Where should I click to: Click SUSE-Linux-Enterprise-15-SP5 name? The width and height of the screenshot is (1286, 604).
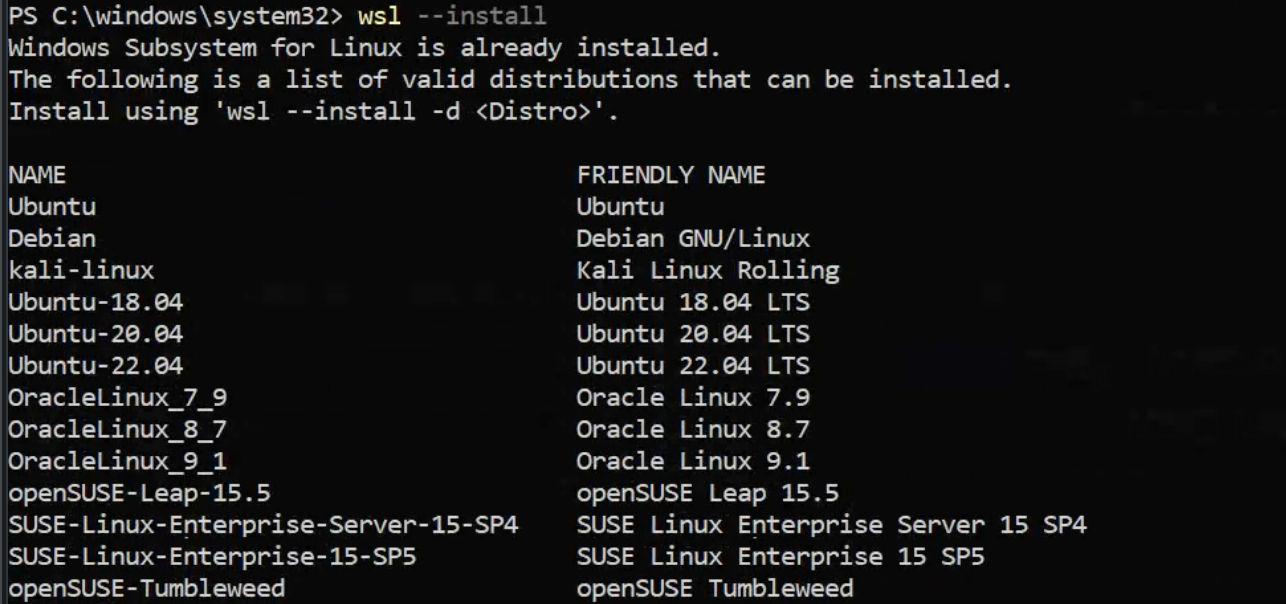point(212,556)
